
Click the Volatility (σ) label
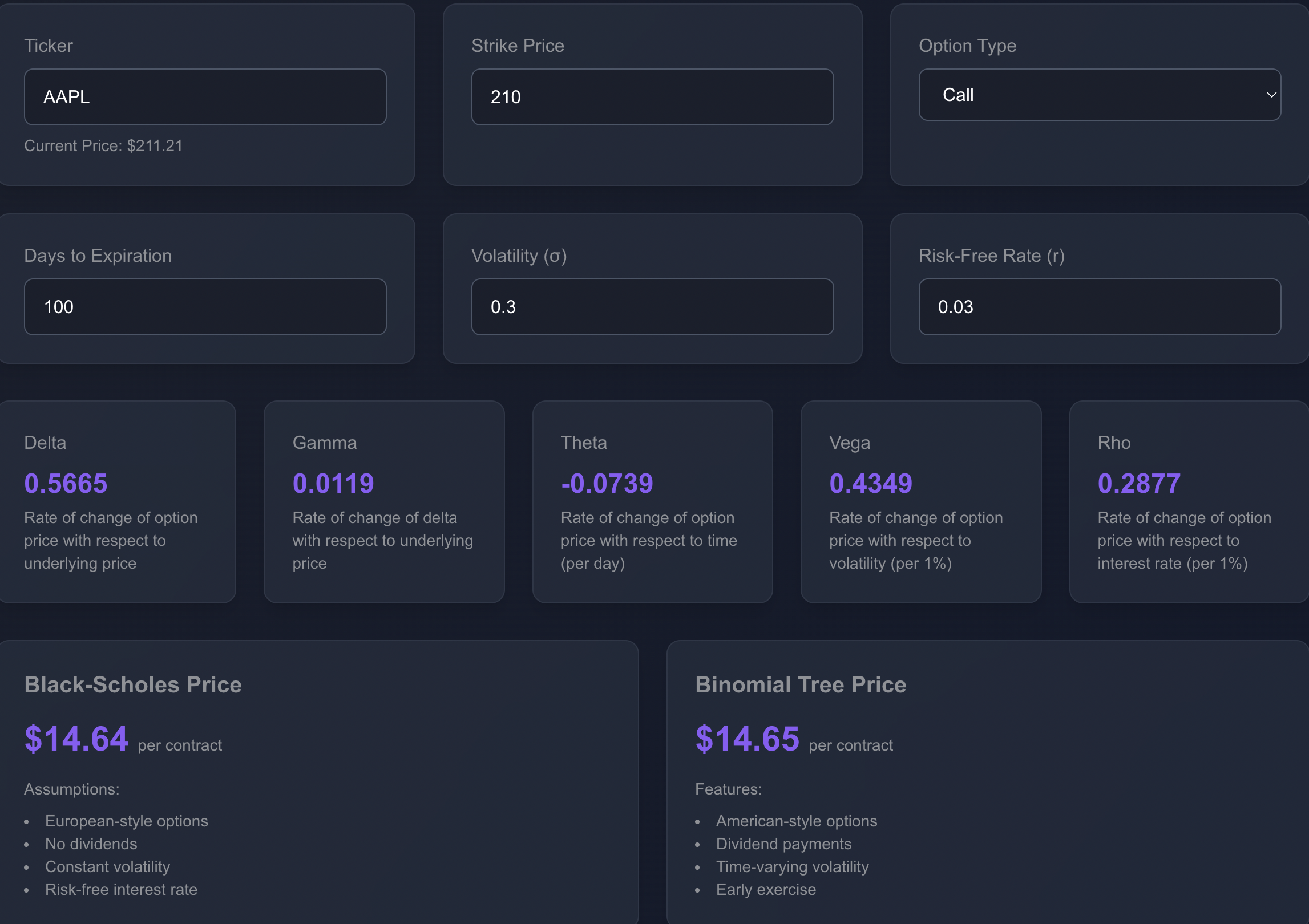click(519, 256)
